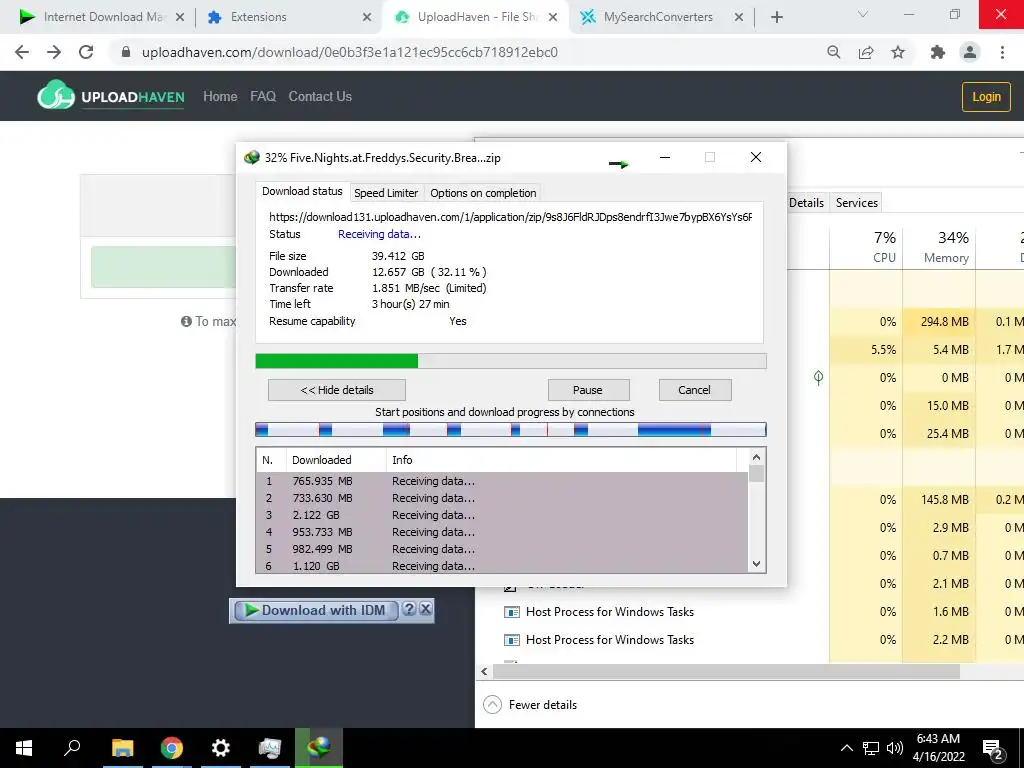Collapse Task Manager with Fewer details

[x=530, y=705]
